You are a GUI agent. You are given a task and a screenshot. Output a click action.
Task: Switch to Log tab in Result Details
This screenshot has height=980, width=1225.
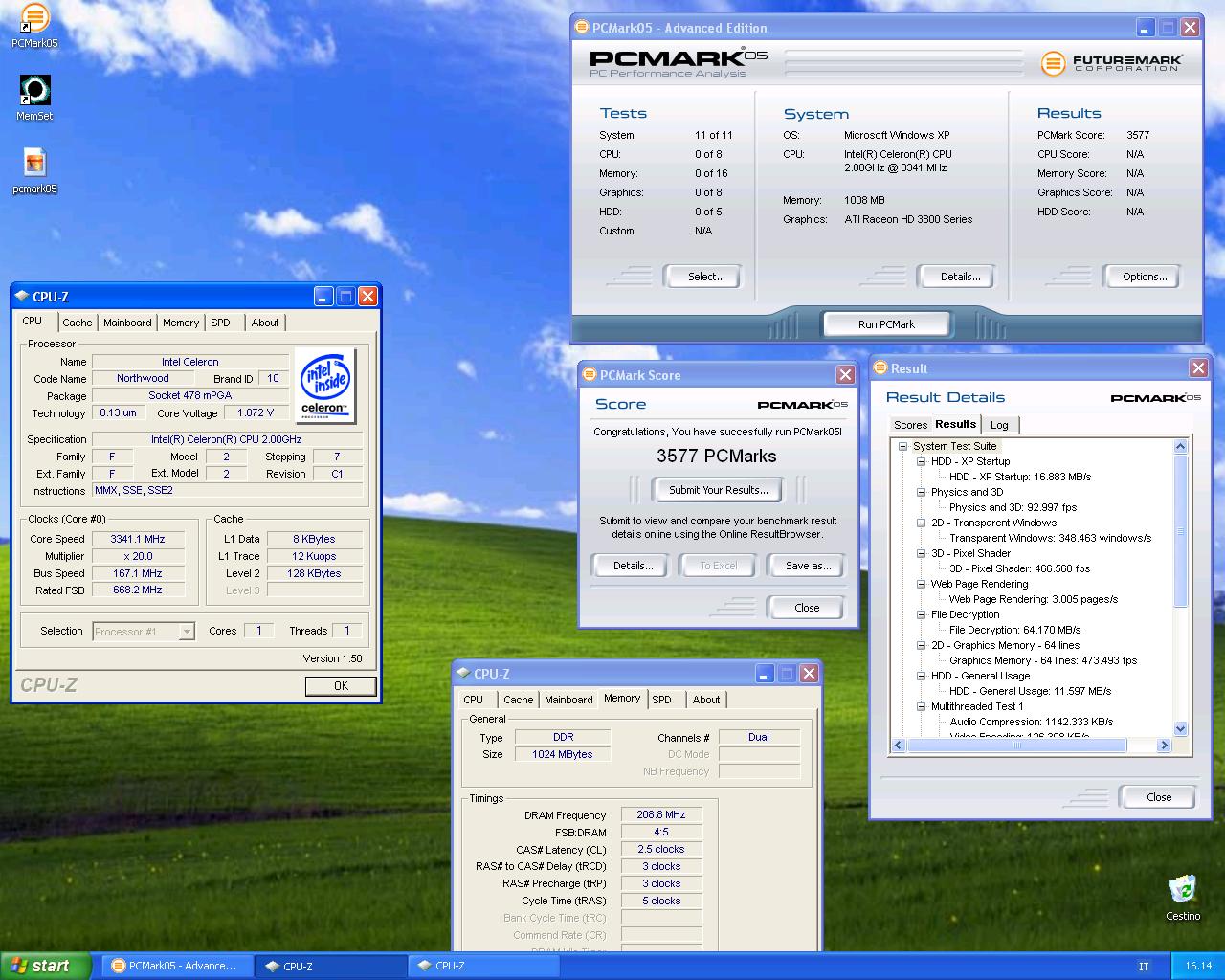coord(999,425)
